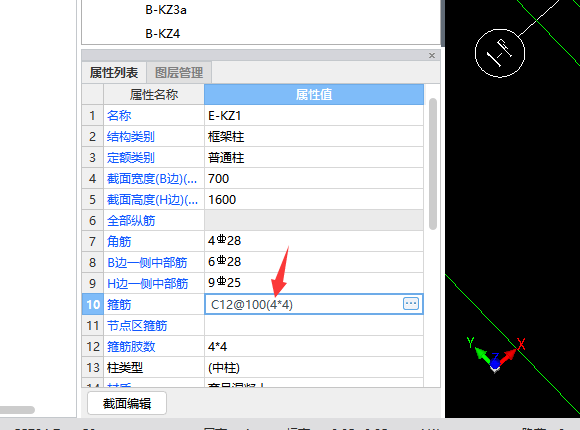Open 截面编辑 button

pyautogui.click(x=127, y=403)
